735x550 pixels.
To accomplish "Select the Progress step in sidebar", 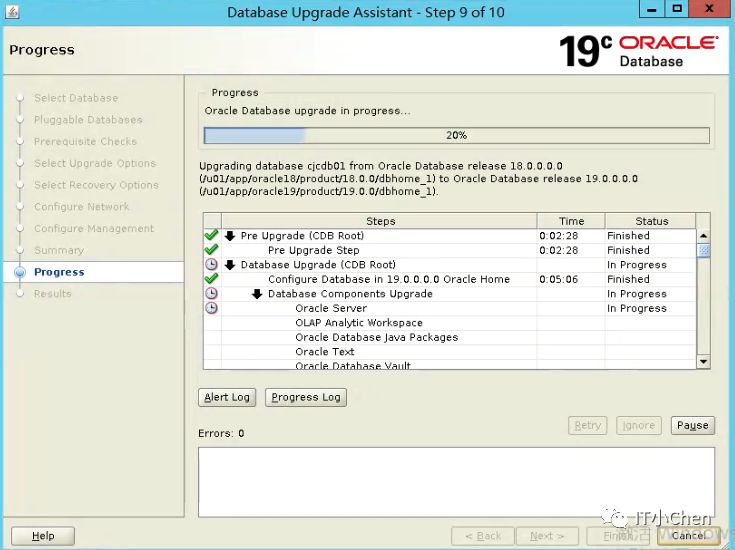I will 59,272.
